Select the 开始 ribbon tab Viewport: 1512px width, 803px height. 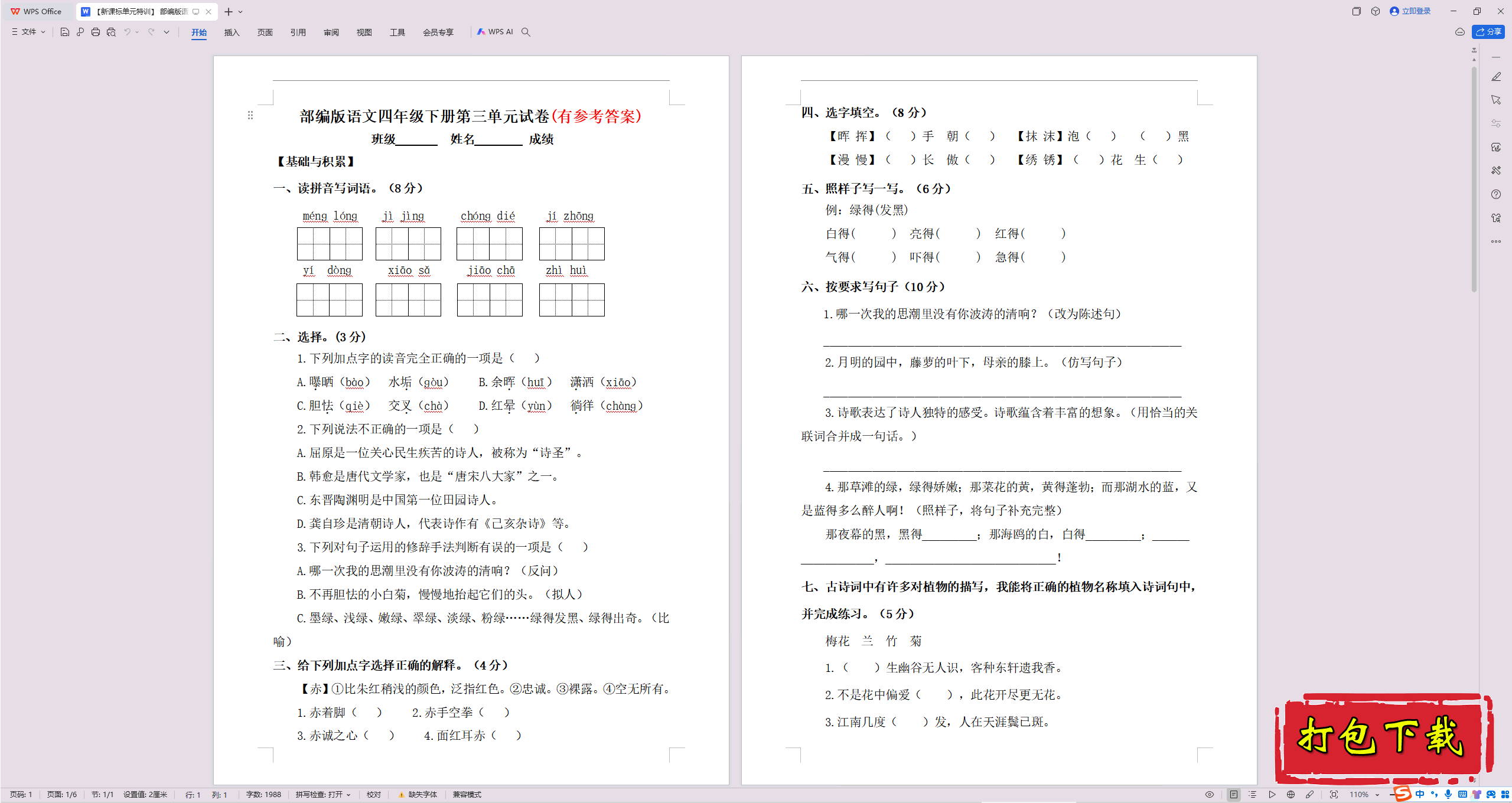click(199, 32)
